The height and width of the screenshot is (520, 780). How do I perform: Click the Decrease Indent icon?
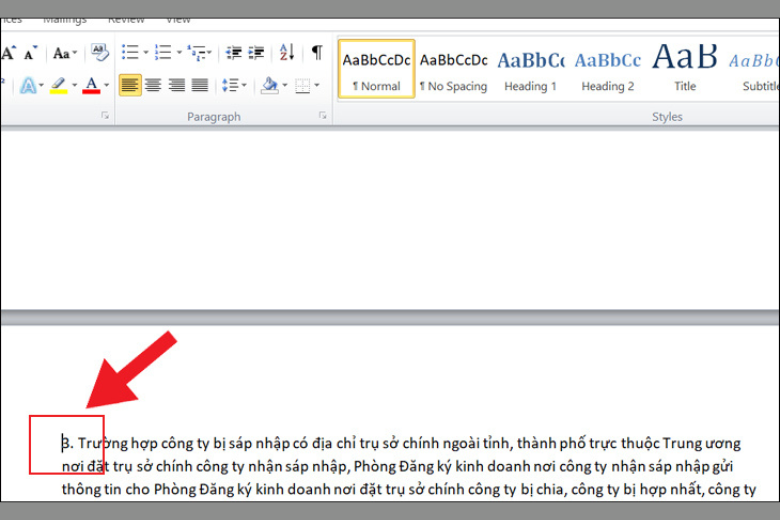point(233,52)
